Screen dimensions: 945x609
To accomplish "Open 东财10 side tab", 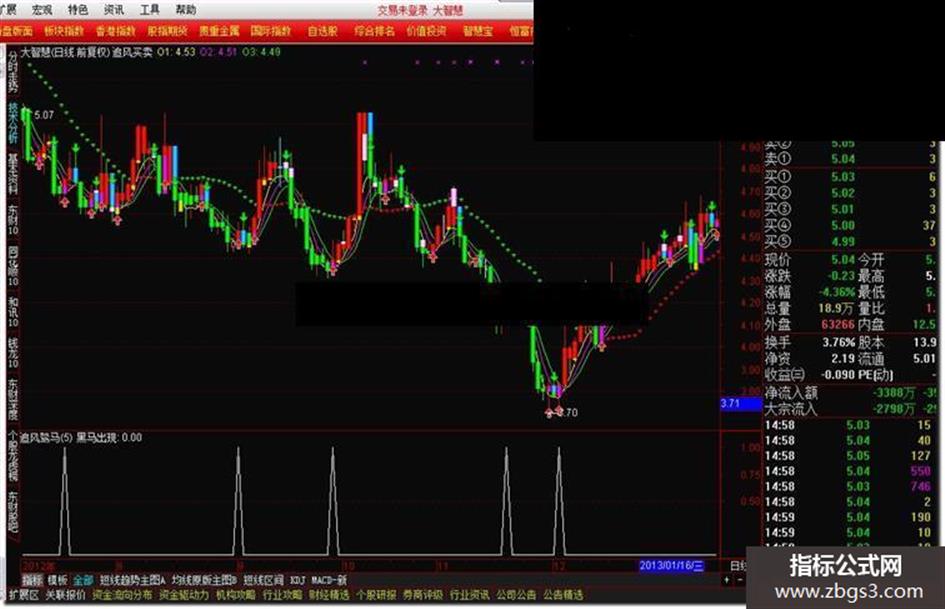I will click(x=13, y=219).
